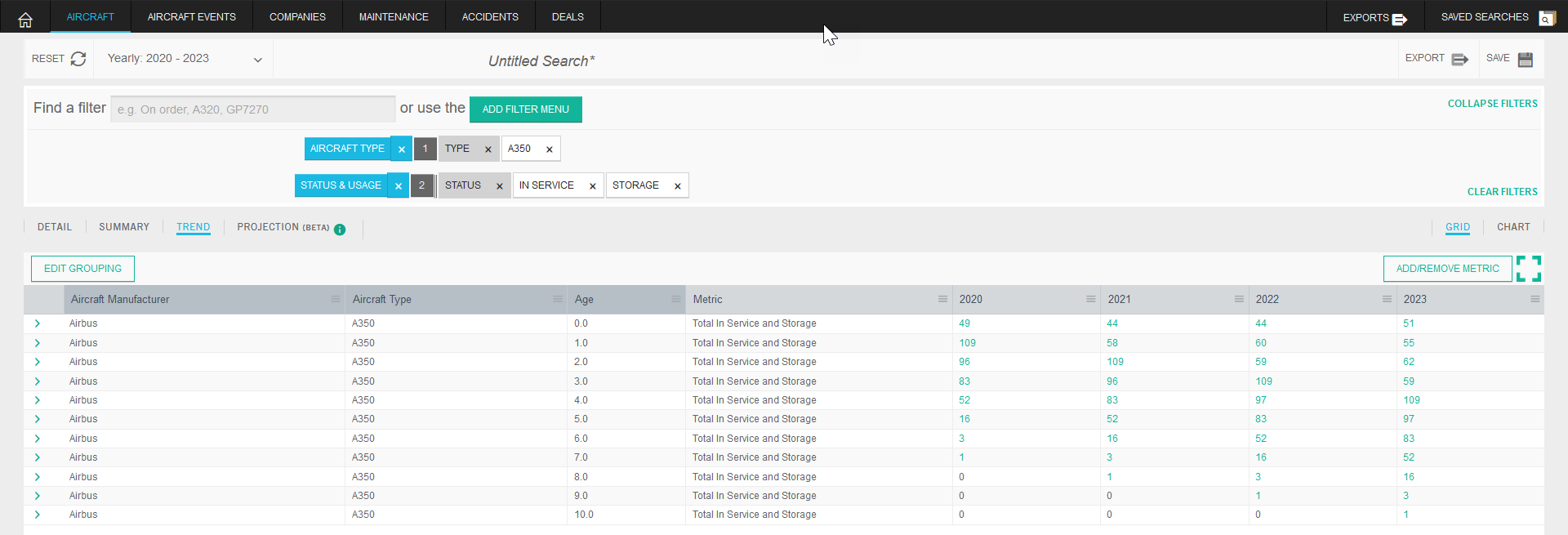The width and height of the screenshot is (1568, 535).
Task: Remove the Storage filter value
Action: tap(678, 186)
